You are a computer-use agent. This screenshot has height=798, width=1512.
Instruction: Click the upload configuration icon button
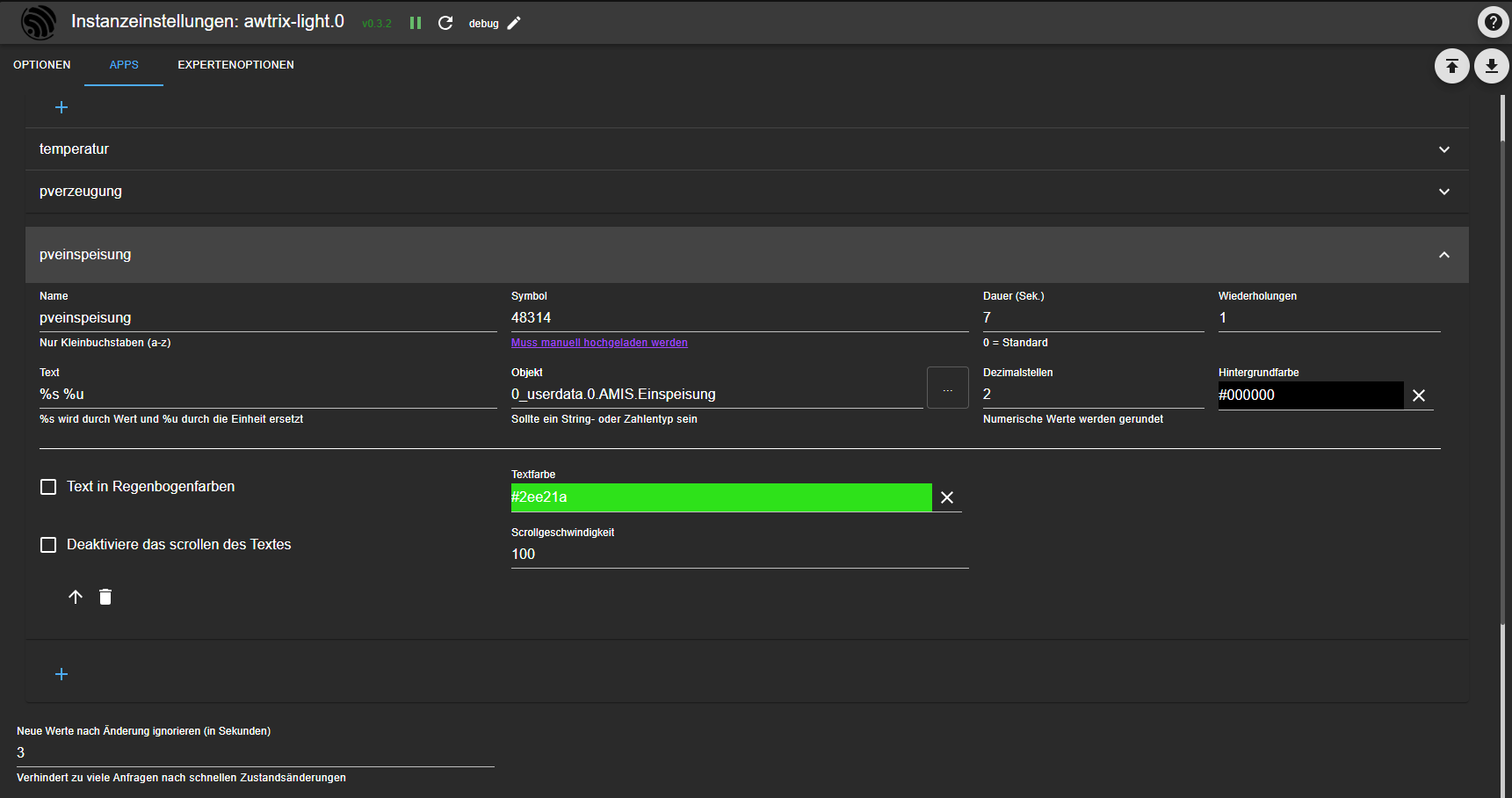[x=1452, y=66]
